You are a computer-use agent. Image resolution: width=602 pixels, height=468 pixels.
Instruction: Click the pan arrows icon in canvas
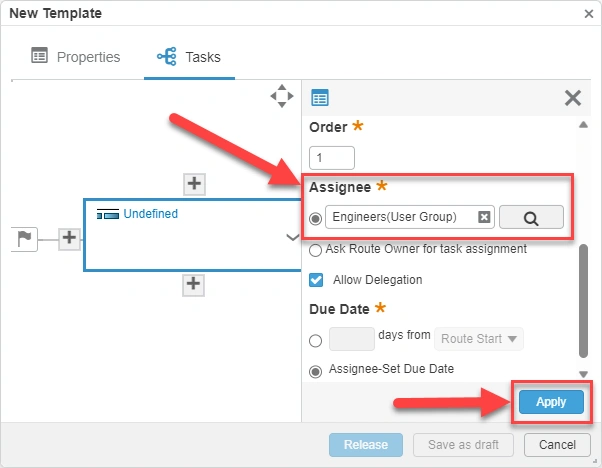pyautogui.click(x=282, y=96)
